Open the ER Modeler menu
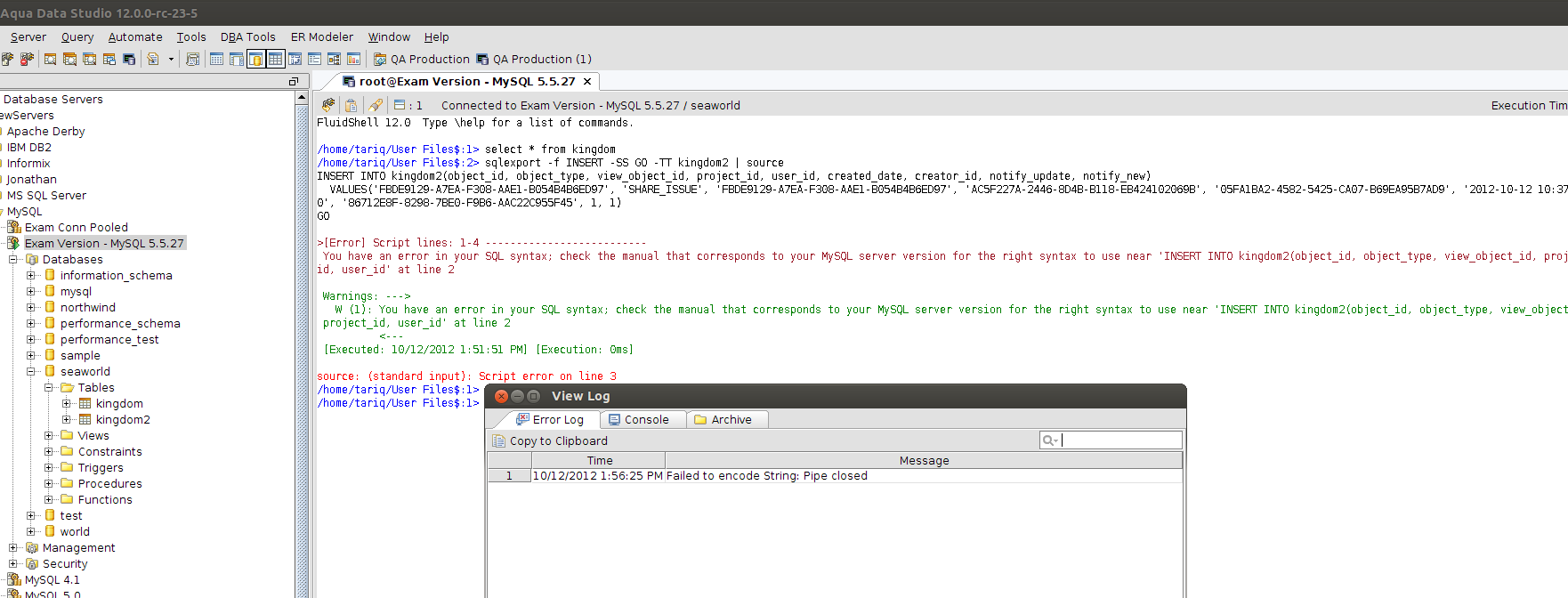The height and width of the screenshot is (598, 1568). (322, 36)
